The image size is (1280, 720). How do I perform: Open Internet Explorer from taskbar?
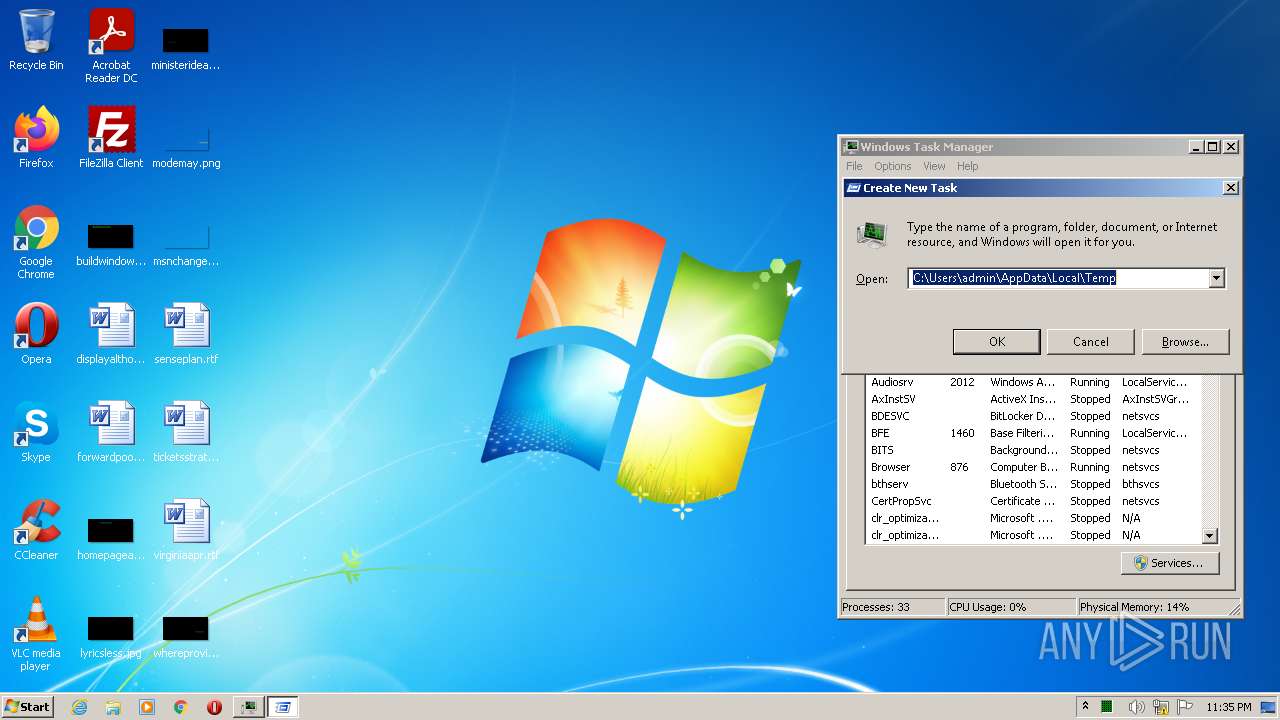[x=80, y=707]
